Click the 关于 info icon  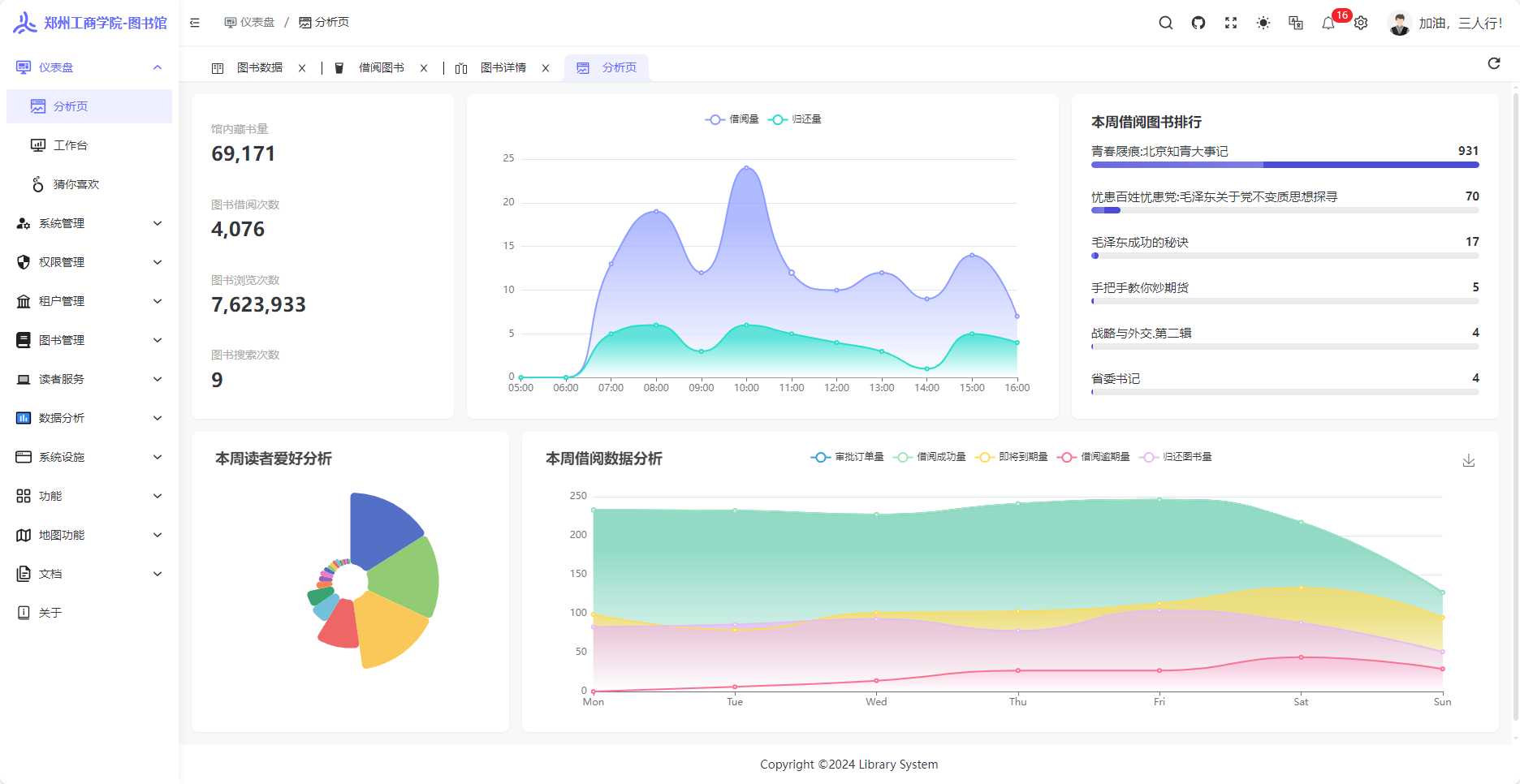tap(24, 613)
